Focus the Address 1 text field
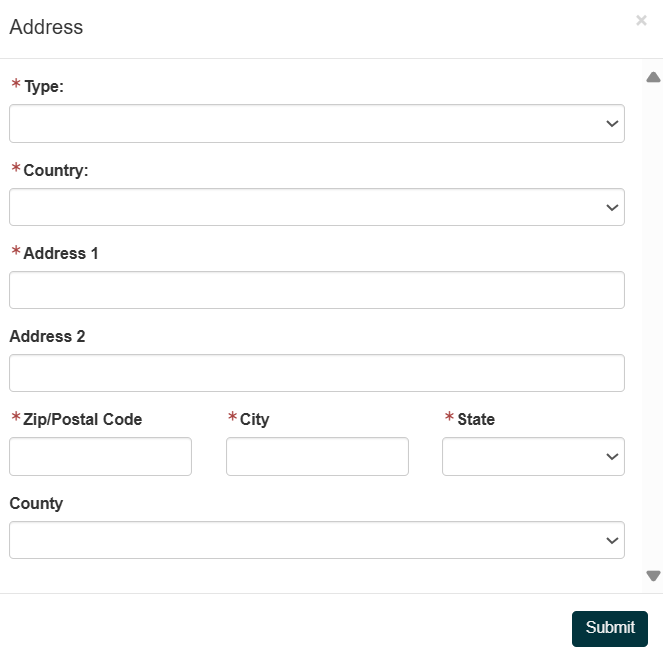The width and height of the screenshot is (663, 656). coord(316,290)
